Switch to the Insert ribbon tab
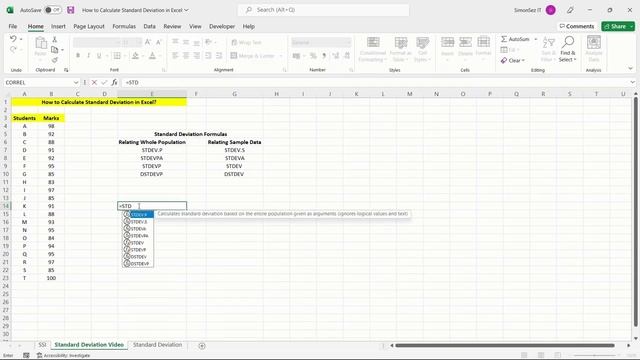The width and height of the screenshot is (640, 360). [x=58, y=26]
